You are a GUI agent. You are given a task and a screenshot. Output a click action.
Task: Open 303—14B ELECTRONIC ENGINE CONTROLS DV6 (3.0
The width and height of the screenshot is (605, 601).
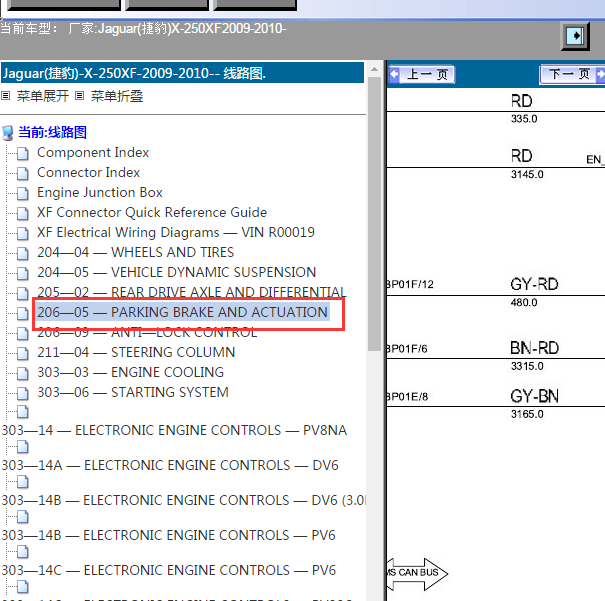(184, 500)
